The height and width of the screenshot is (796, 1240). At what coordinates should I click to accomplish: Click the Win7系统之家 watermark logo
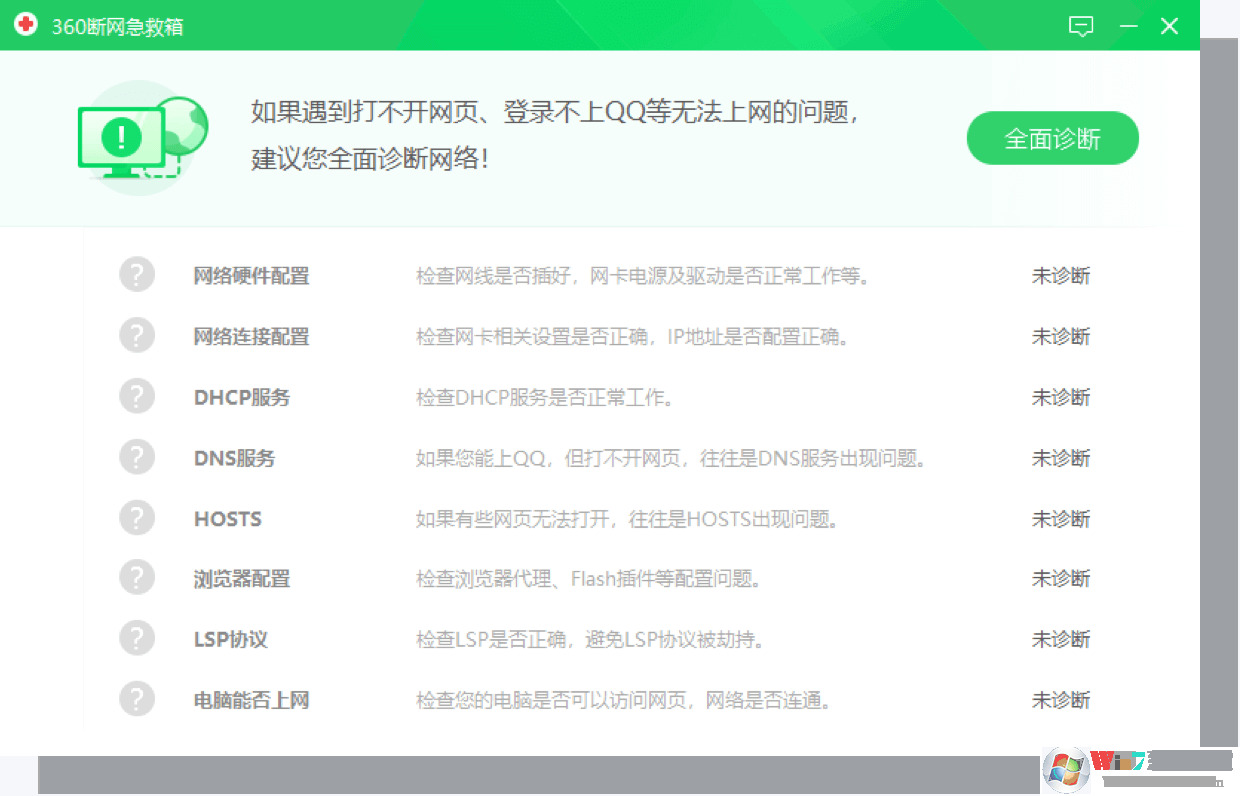pos(1066,771)
